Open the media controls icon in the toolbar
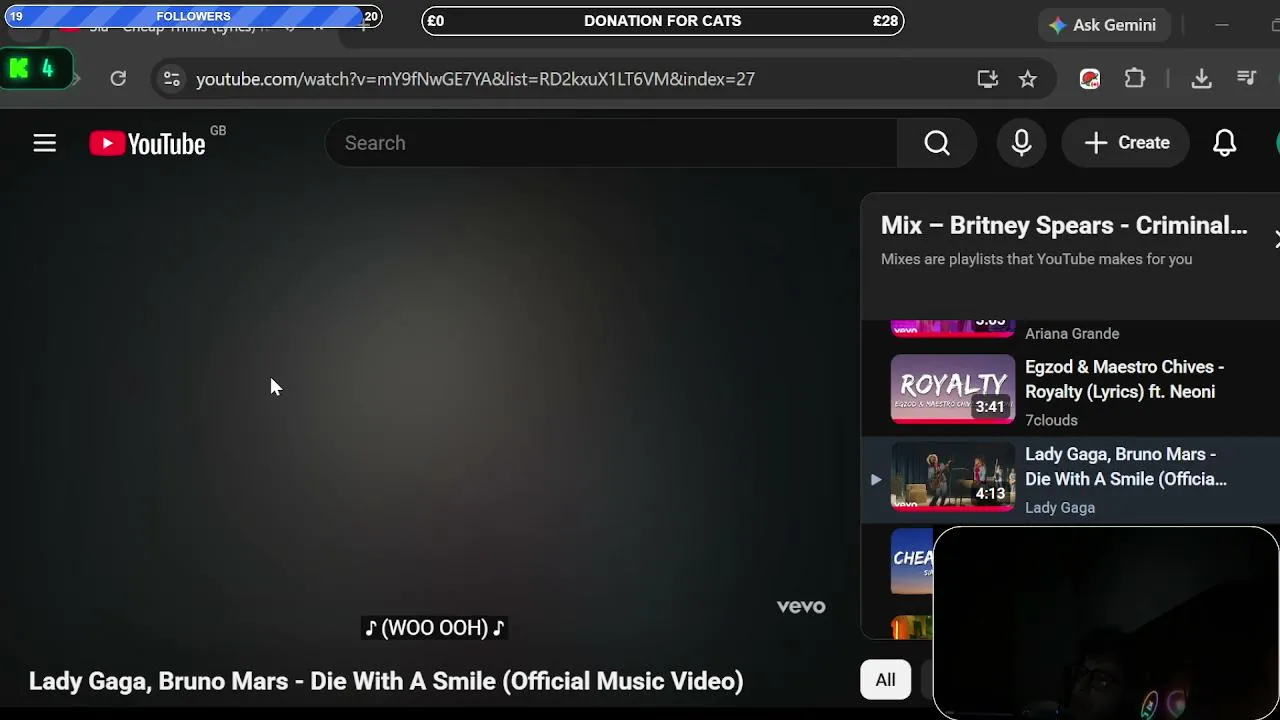This screenshot has height=720, width=1280. [1247, 79]
